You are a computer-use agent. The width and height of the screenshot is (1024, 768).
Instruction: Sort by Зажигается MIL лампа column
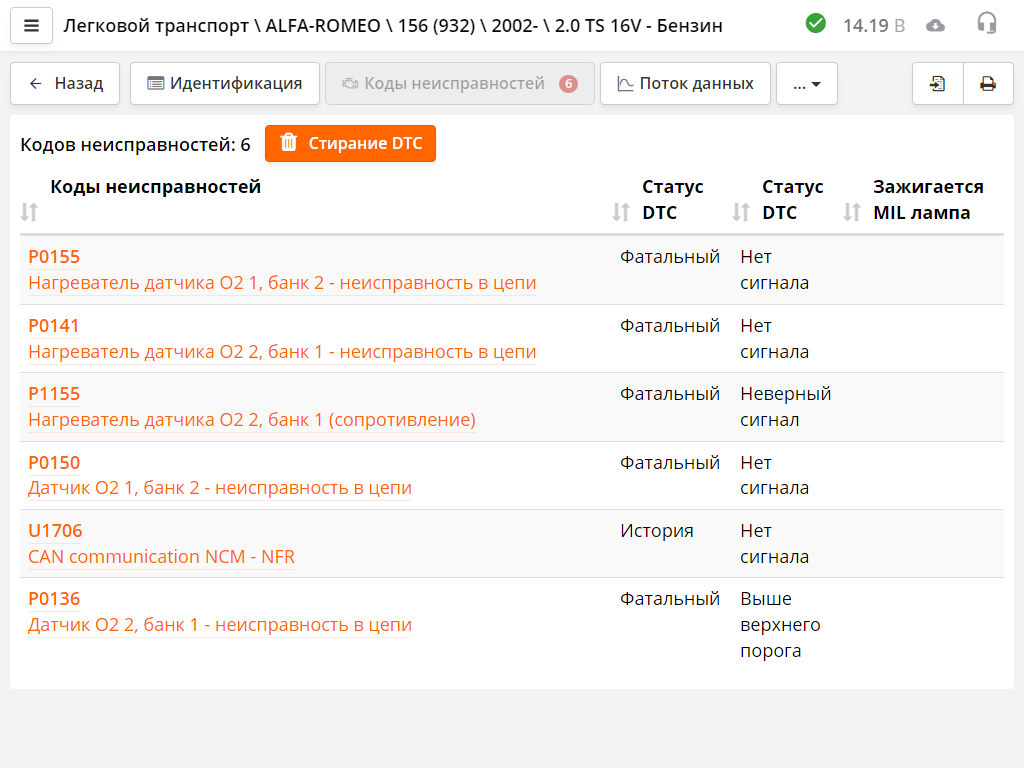point(852,212)
